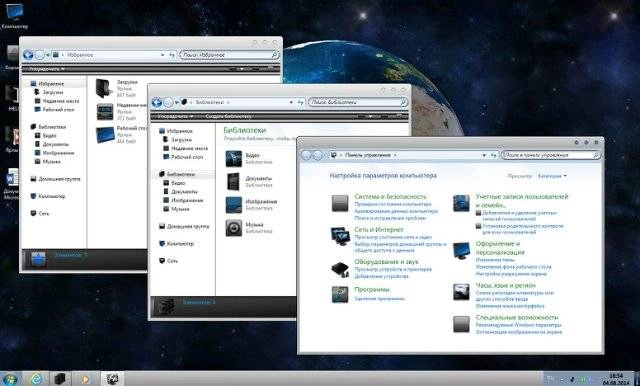640x386 pixels.
Task: Select Рабочий стол in the Библиотеки window sidebar
Action: point(187,157)
